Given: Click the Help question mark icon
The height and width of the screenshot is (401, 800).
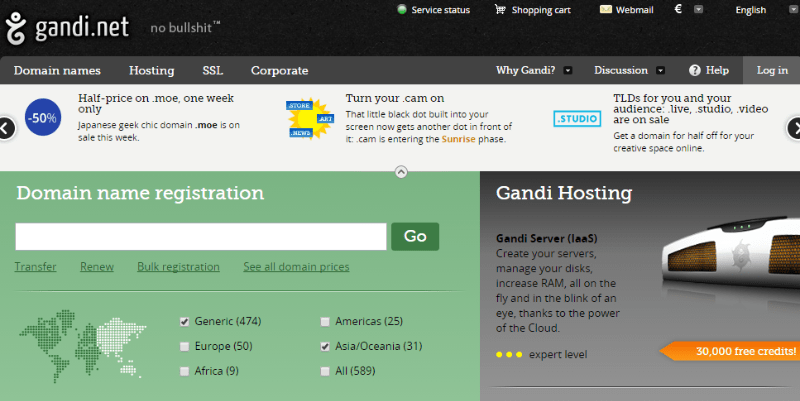Looking at the screenshot, I should point(694,70).
